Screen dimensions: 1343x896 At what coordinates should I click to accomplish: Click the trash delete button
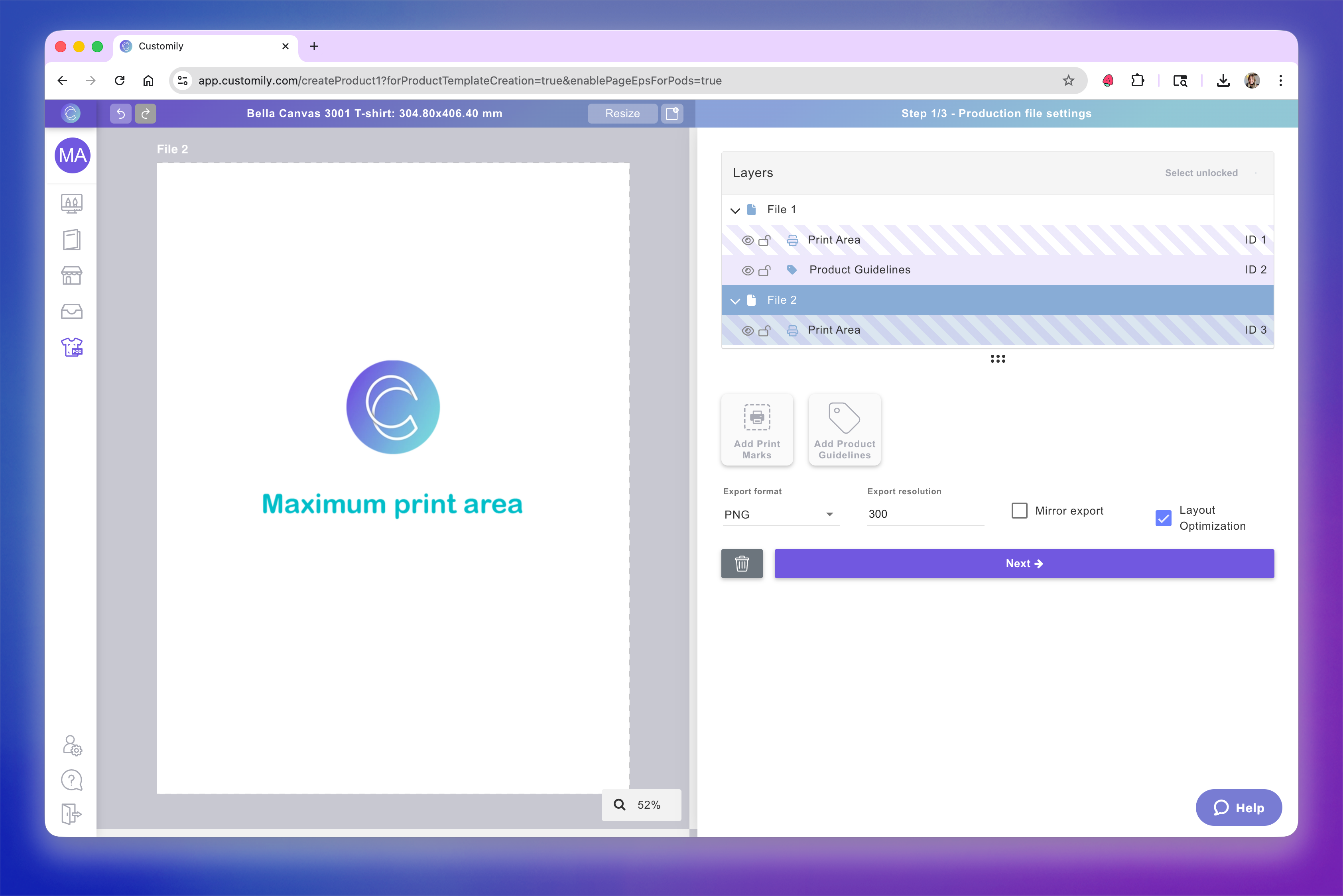pos(742,564)
